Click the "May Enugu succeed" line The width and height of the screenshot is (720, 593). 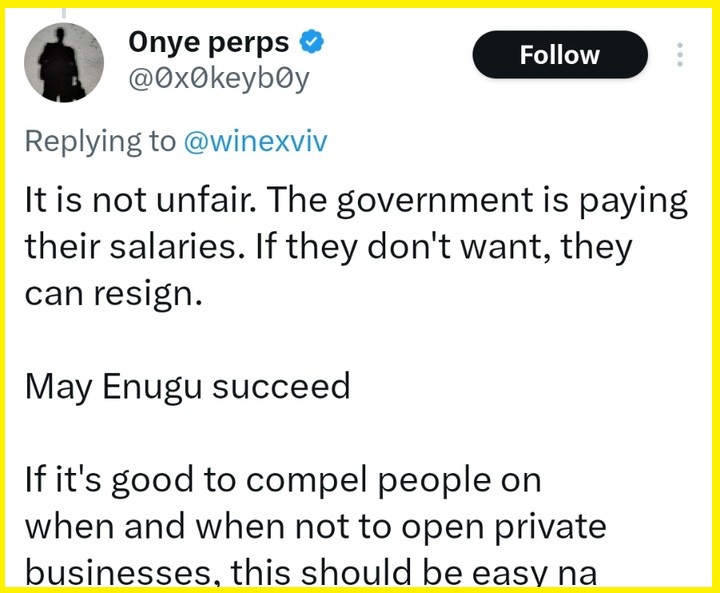pos(187,386)
